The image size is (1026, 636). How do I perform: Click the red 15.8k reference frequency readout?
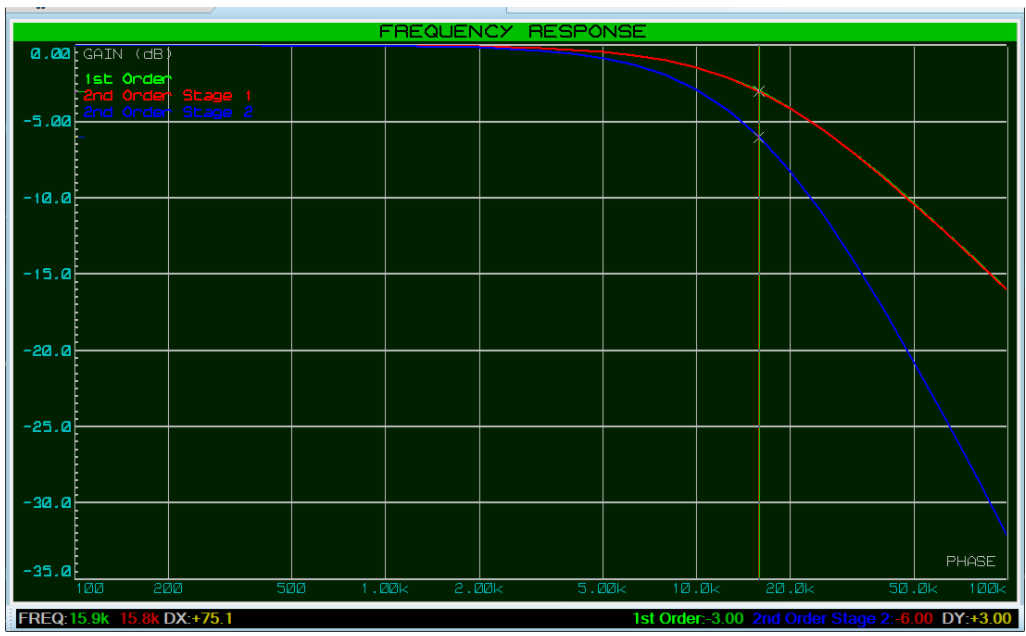coord(140,619)
